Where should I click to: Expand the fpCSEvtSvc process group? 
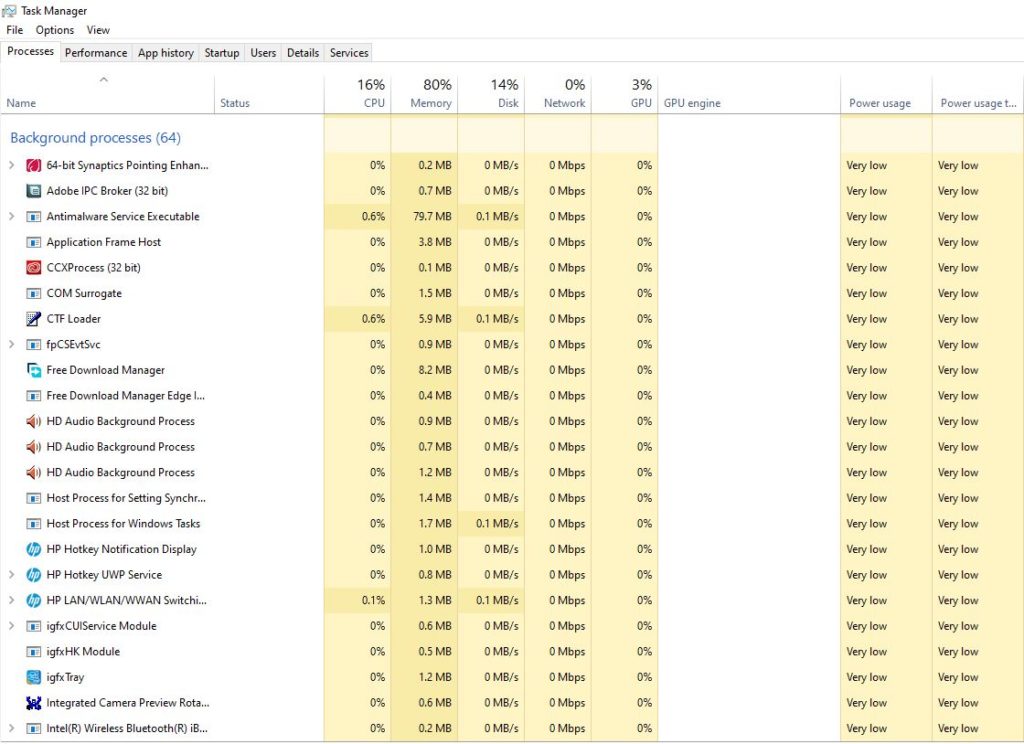tap(11, 344)
